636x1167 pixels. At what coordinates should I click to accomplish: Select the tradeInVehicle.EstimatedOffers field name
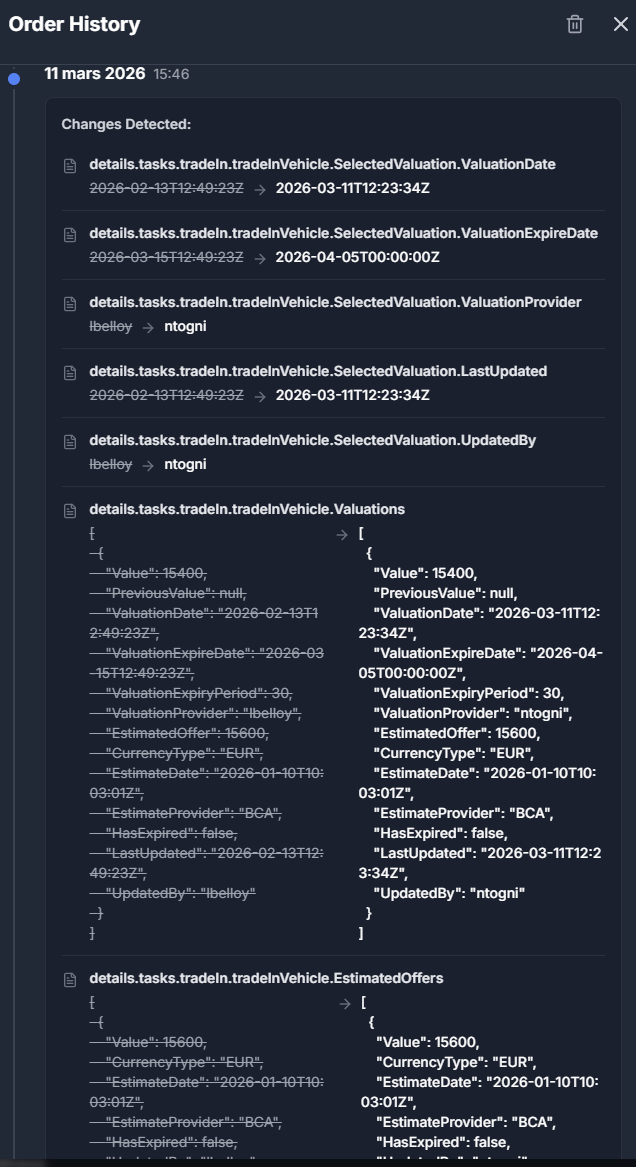click(x=266, y=978)
